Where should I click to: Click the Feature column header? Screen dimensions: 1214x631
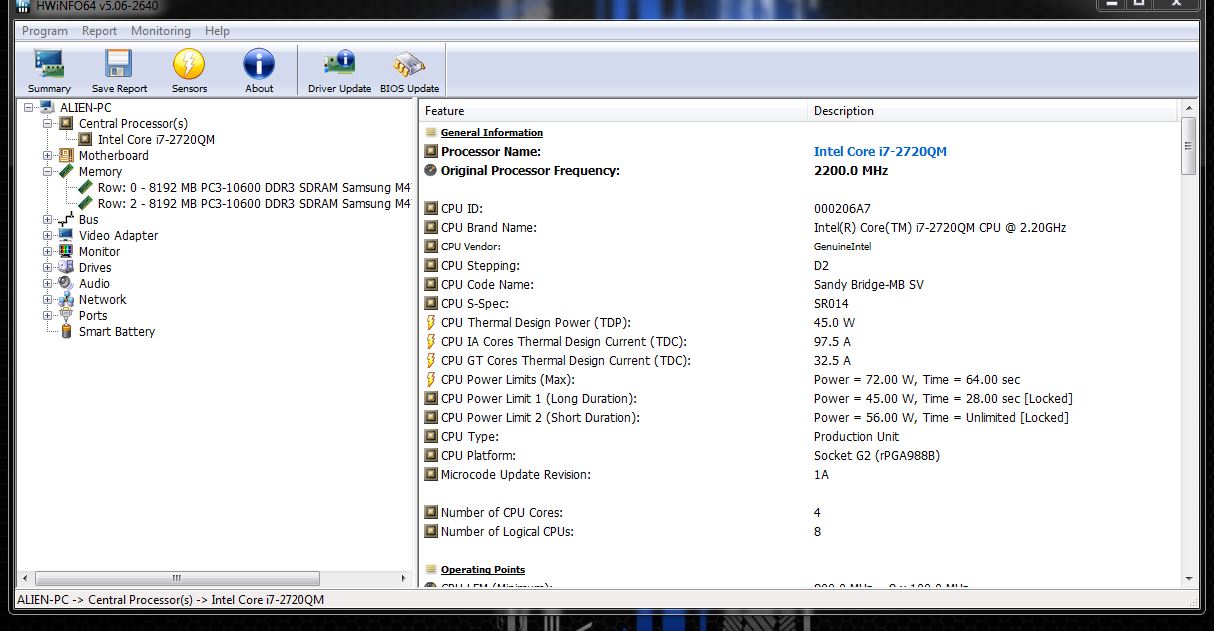(x=610, y=111)
